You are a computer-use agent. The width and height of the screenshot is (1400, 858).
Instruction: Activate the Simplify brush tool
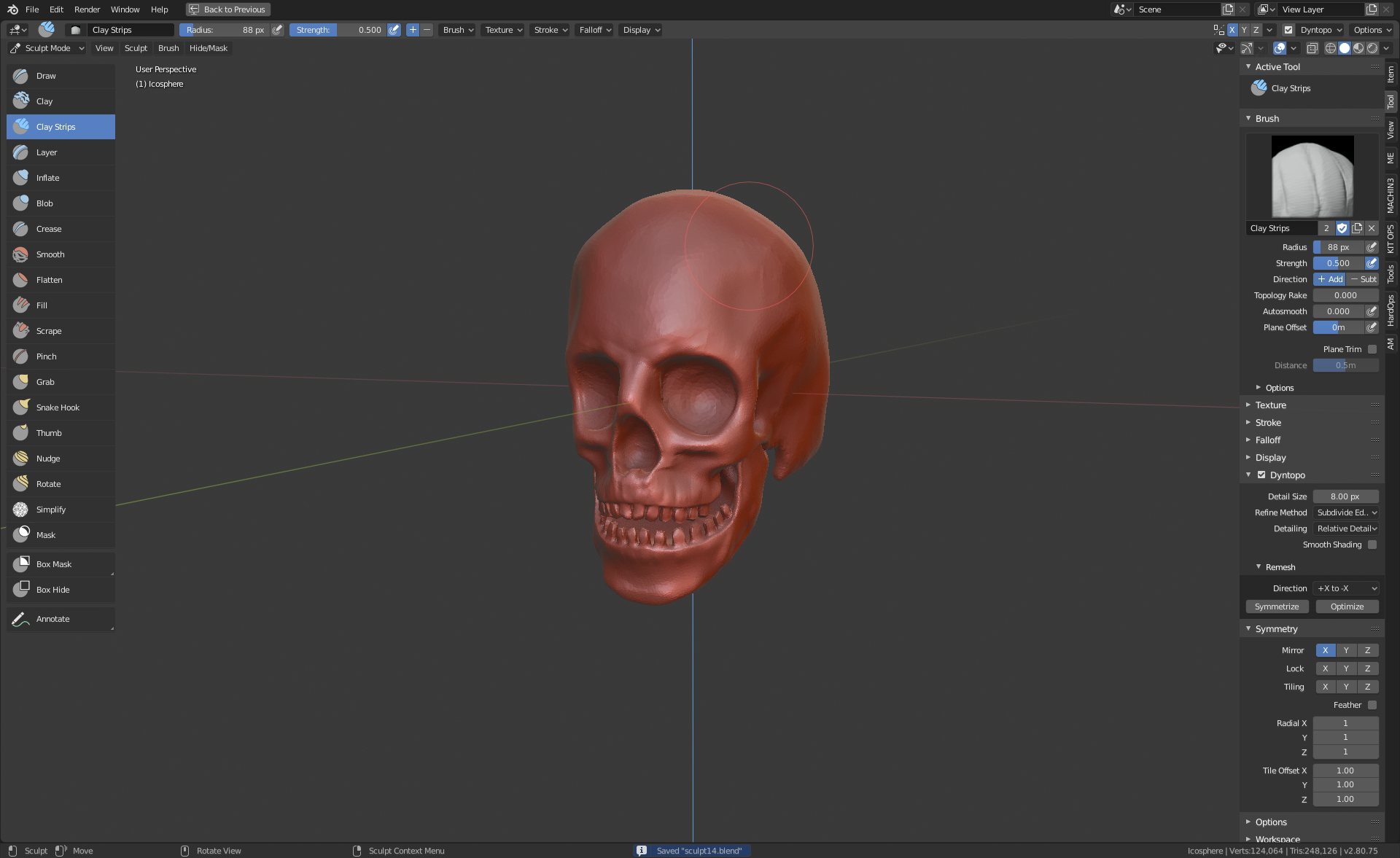pyautogui.click(x=51, y=510)
